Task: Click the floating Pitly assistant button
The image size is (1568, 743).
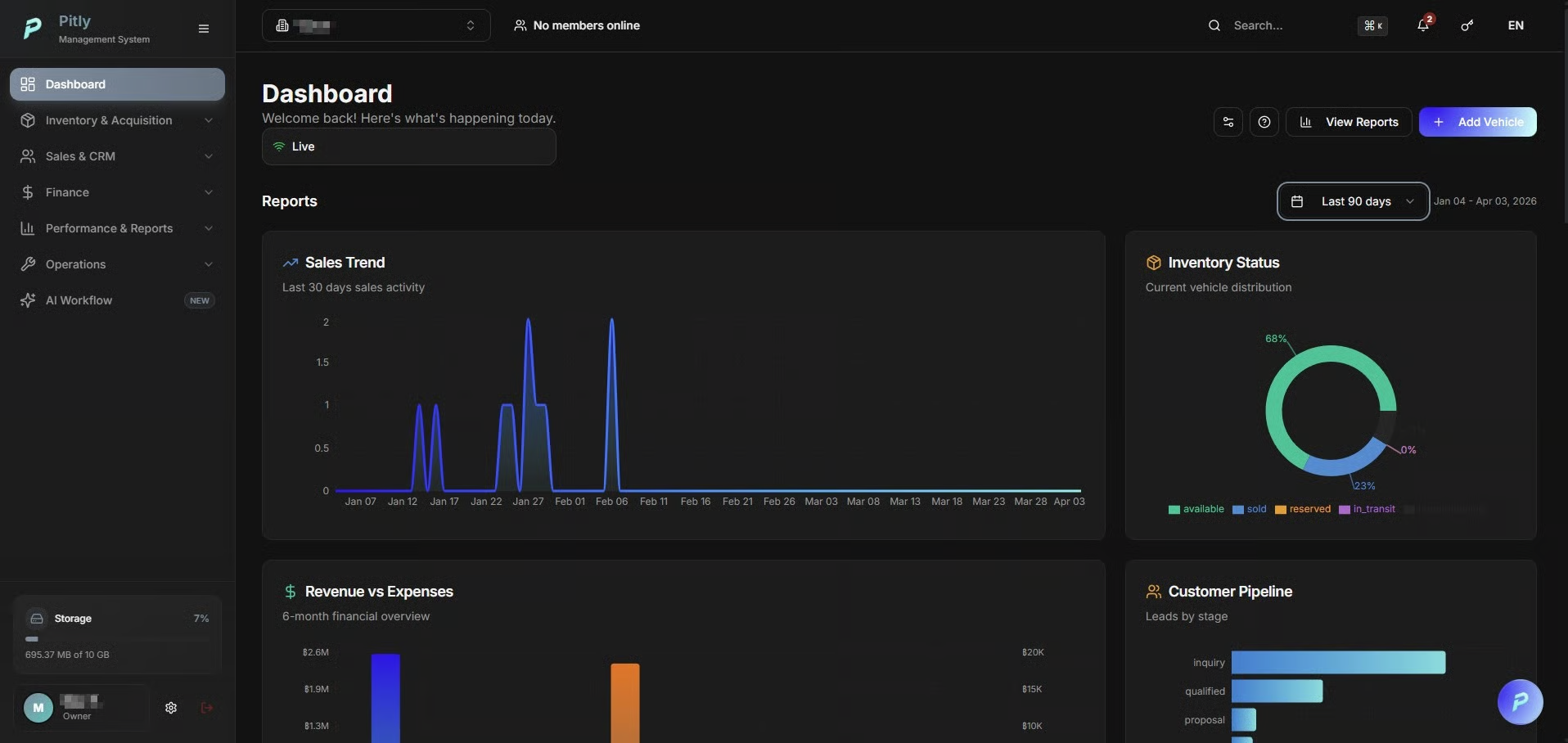Action: click(x=1520, y=701)
